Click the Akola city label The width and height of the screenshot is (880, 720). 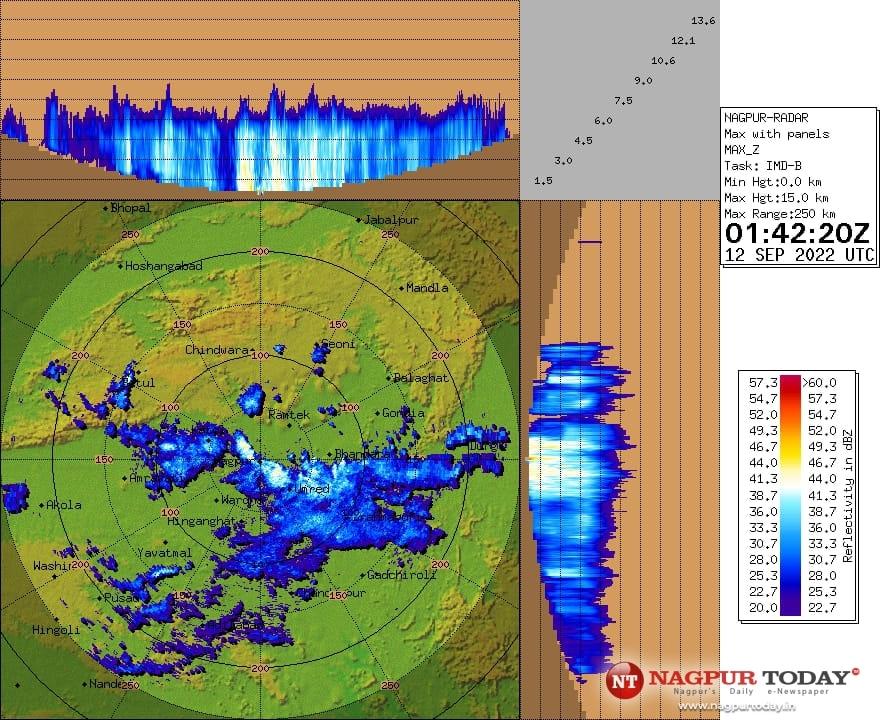(x=60, y=505)
